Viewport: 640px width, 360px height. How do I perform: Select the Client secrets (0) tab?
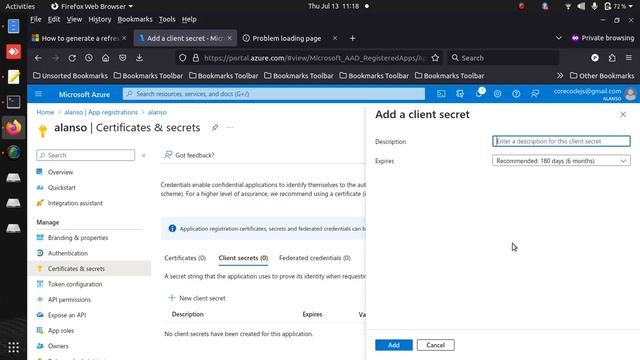pyautogui.click(x=243, y=258)
